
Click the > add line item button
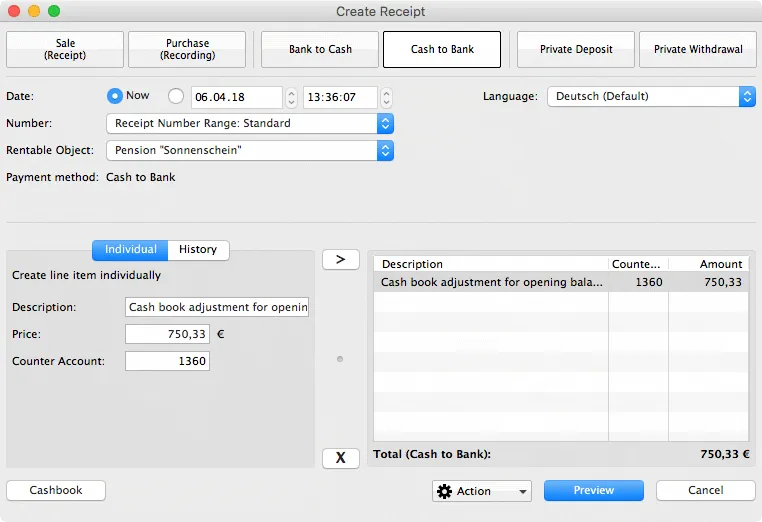[341, 260]
